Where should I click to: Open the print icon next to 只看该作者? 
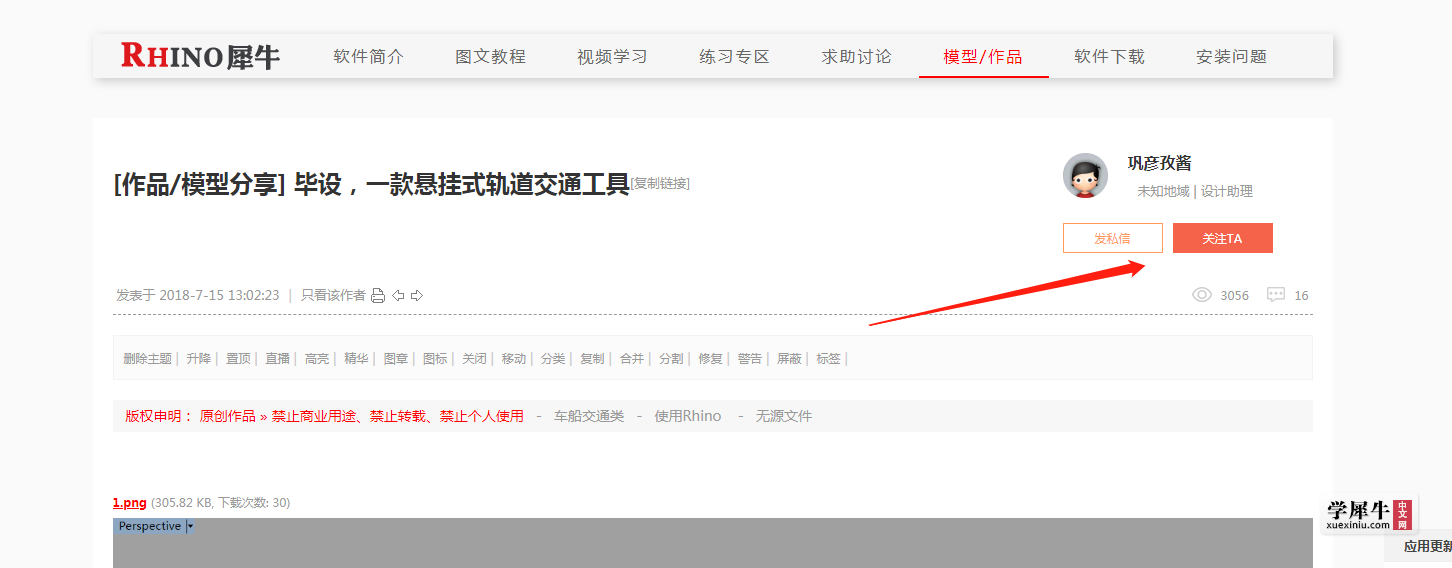[378, 295]
